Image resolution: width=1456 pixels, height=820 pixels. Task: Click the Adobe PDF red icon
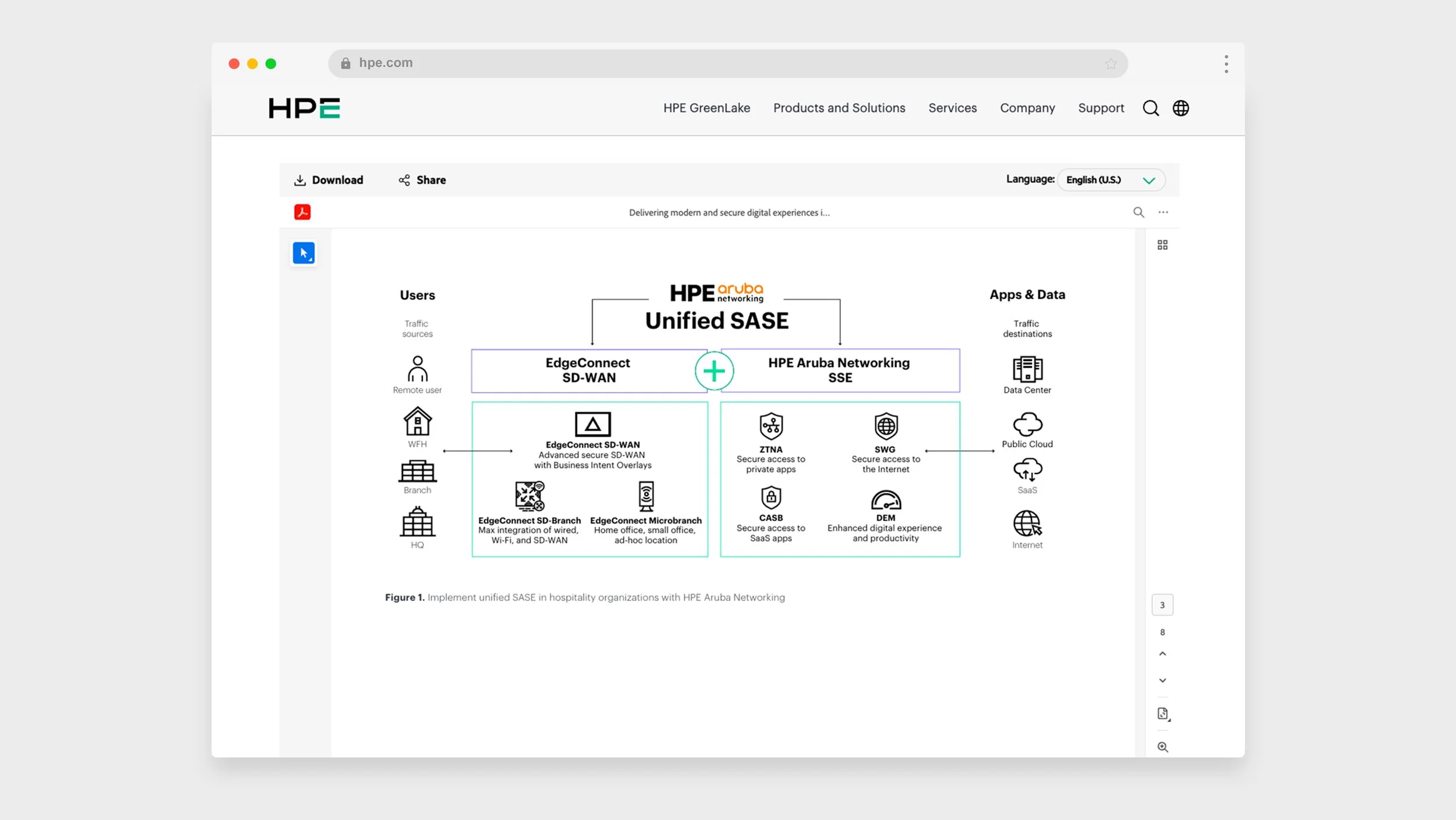point(302,212)
